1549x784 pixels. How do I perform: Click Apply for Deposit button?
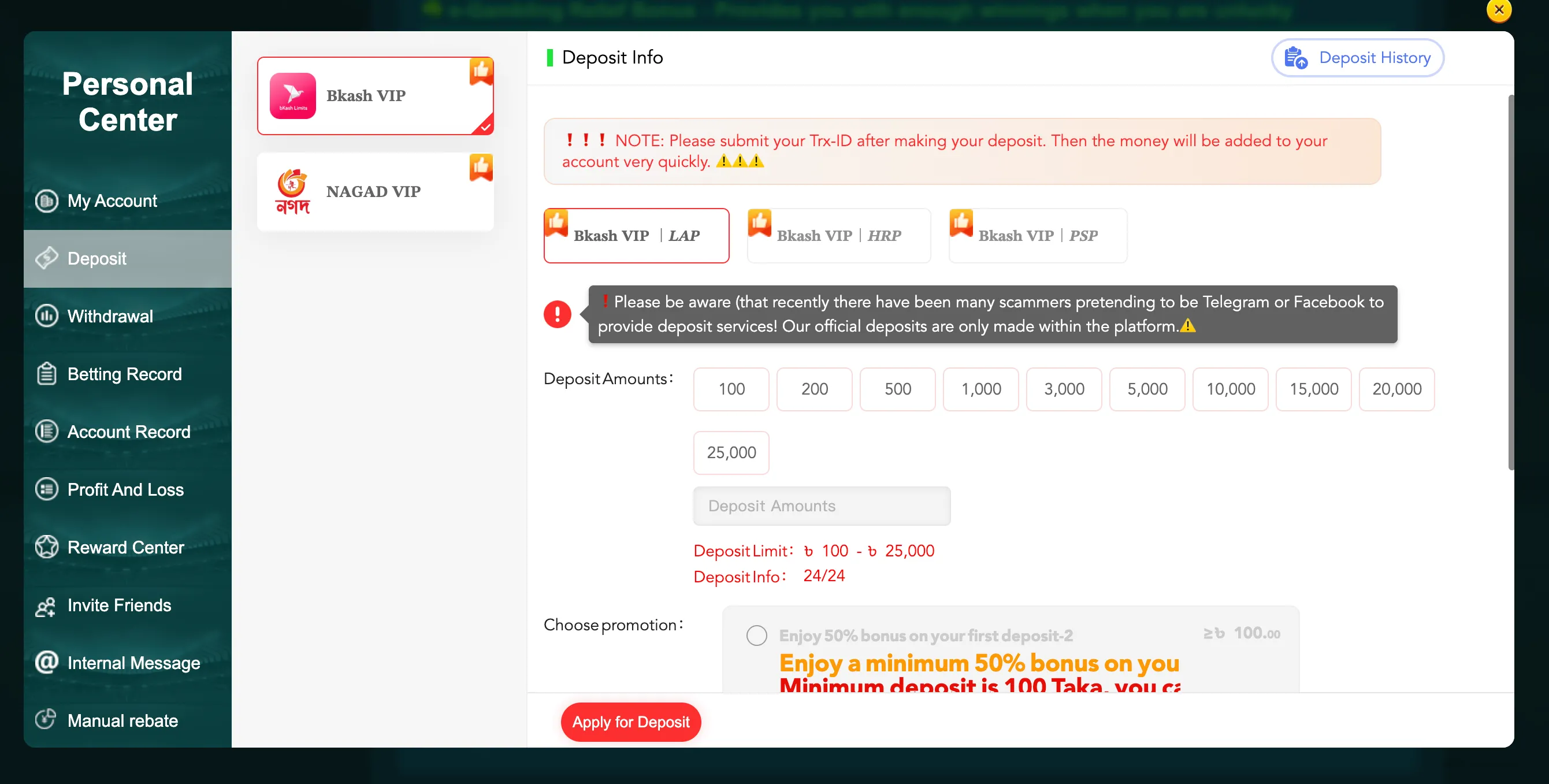(x=631, y=722)
